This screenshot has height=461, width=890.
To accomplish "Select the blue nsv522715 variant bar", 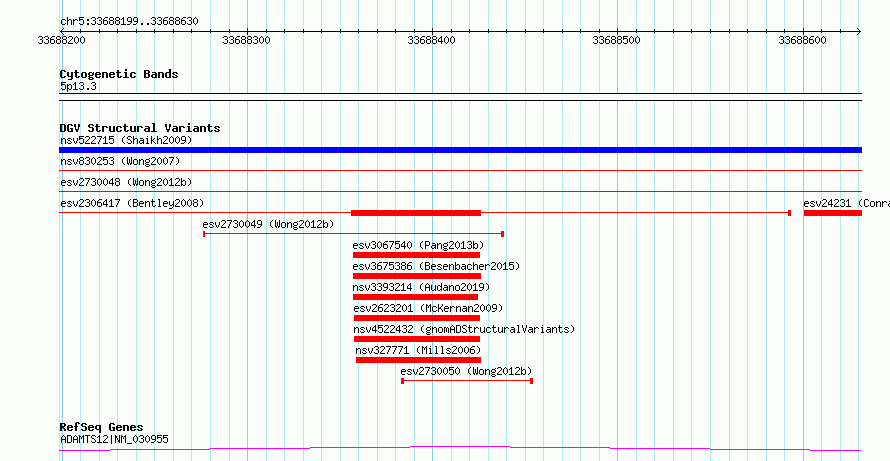I will point(460,150).
